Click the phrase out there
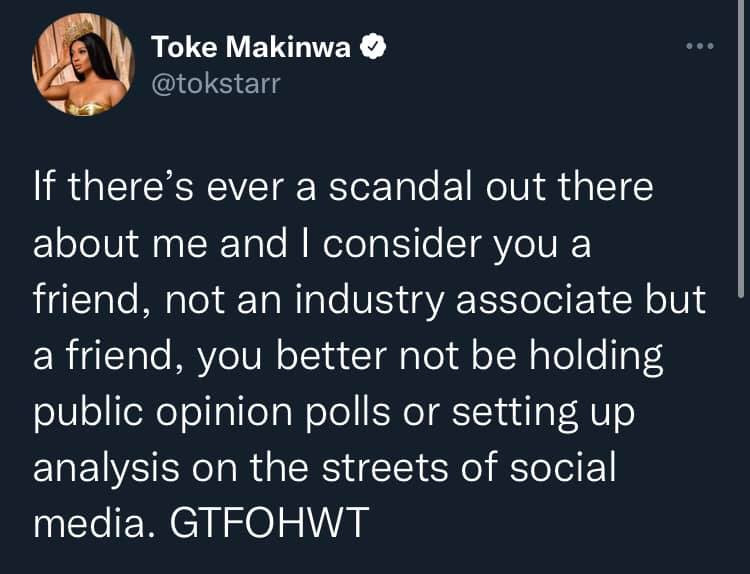 point(567,189)
